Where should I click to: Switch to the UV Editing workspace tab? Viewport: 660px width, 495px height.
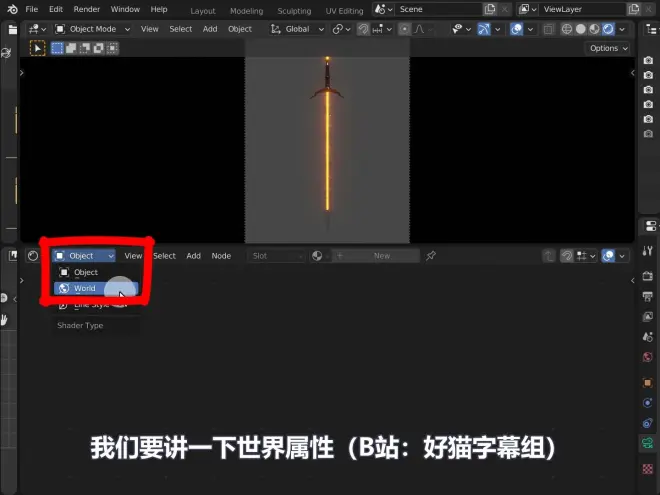pyautogui.click(x=344, y=11)
